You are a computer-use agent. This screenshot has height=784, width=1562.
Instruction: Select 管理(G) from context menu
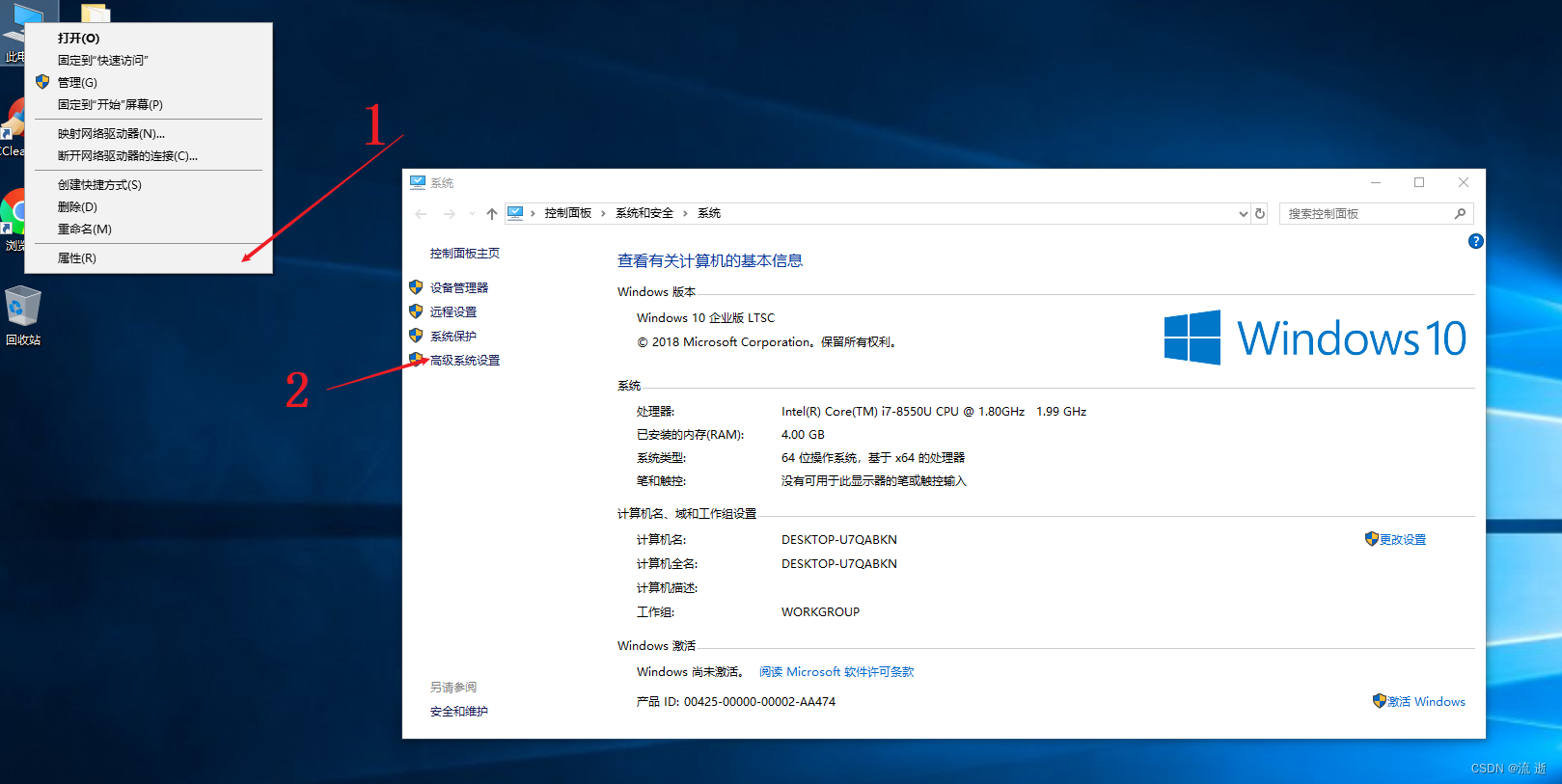pyautogui.click(x=149, y=83)
